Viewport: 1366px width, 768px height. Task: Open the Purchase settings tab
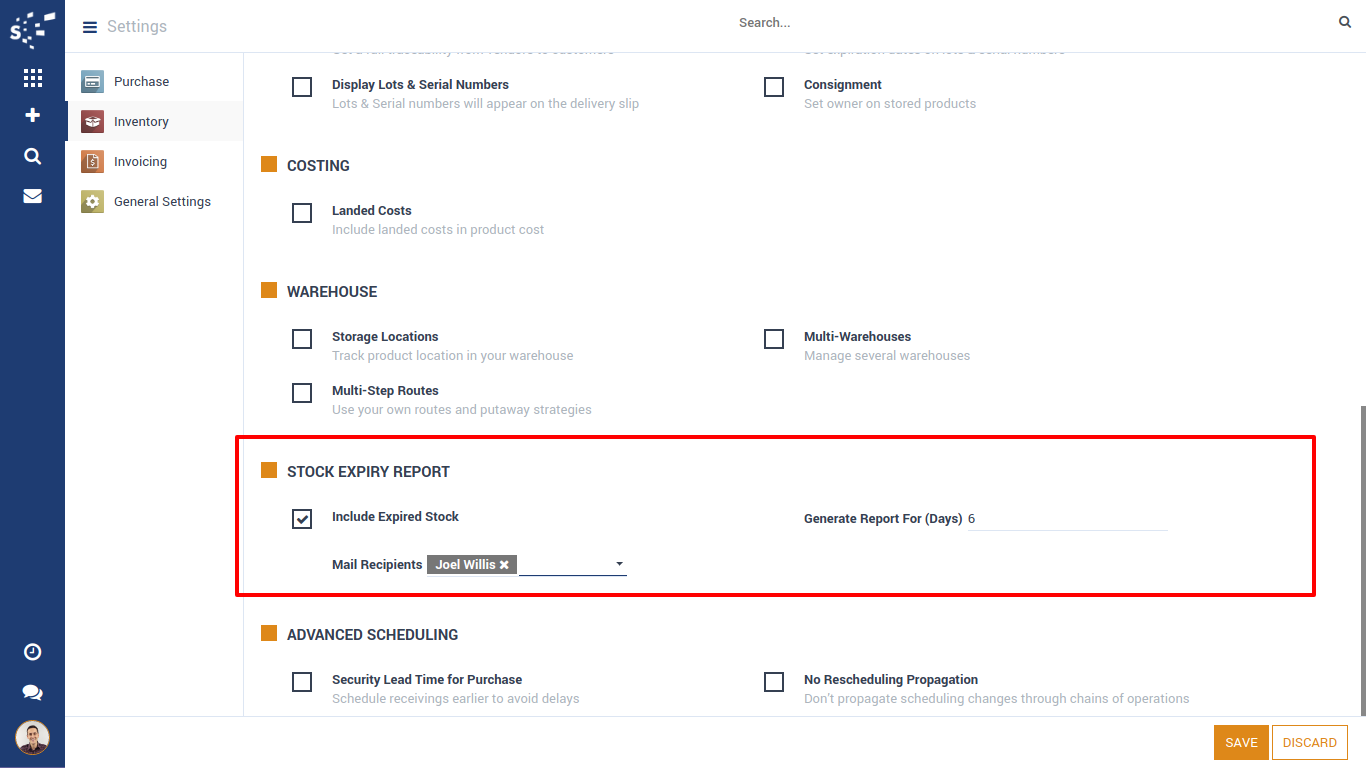coord(141,82)
